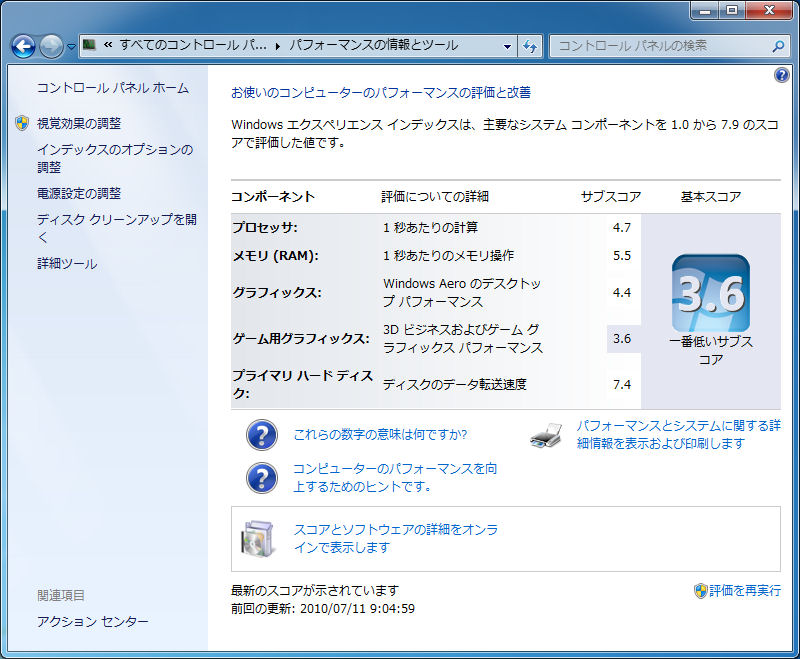
Task: Select すべてのコントロールパネル breadcrumb item
Action: click(x=193, y=46)
